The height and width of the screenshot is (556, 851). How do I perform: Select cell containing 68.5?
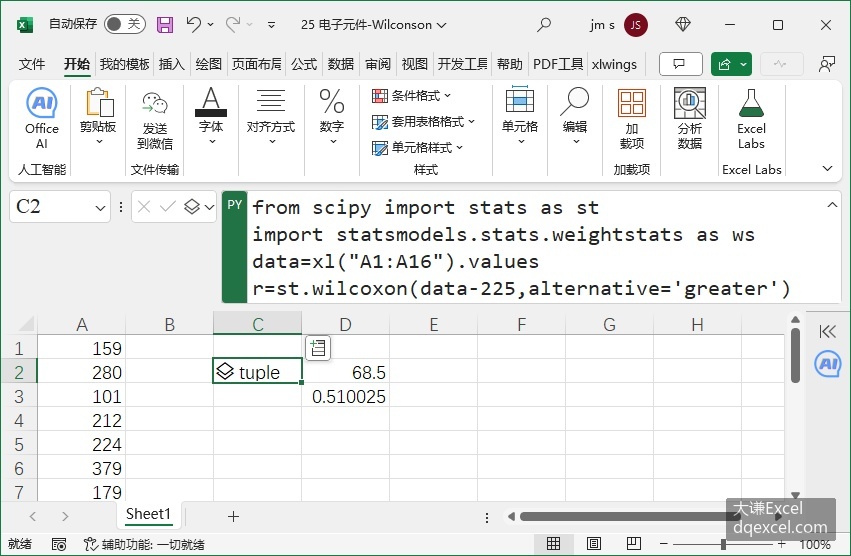point(345,372)
